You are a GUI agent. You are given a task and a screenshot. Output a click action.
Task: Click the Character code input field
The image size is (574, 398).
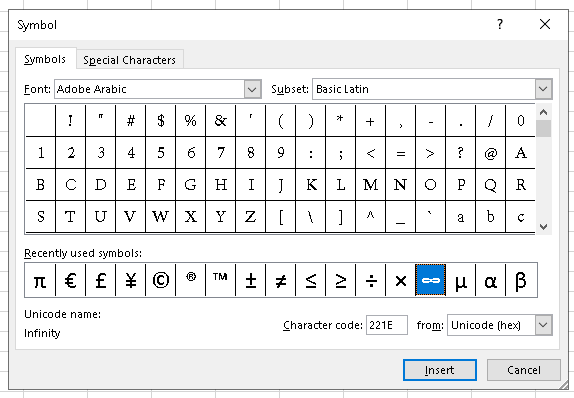pos(387,325)
